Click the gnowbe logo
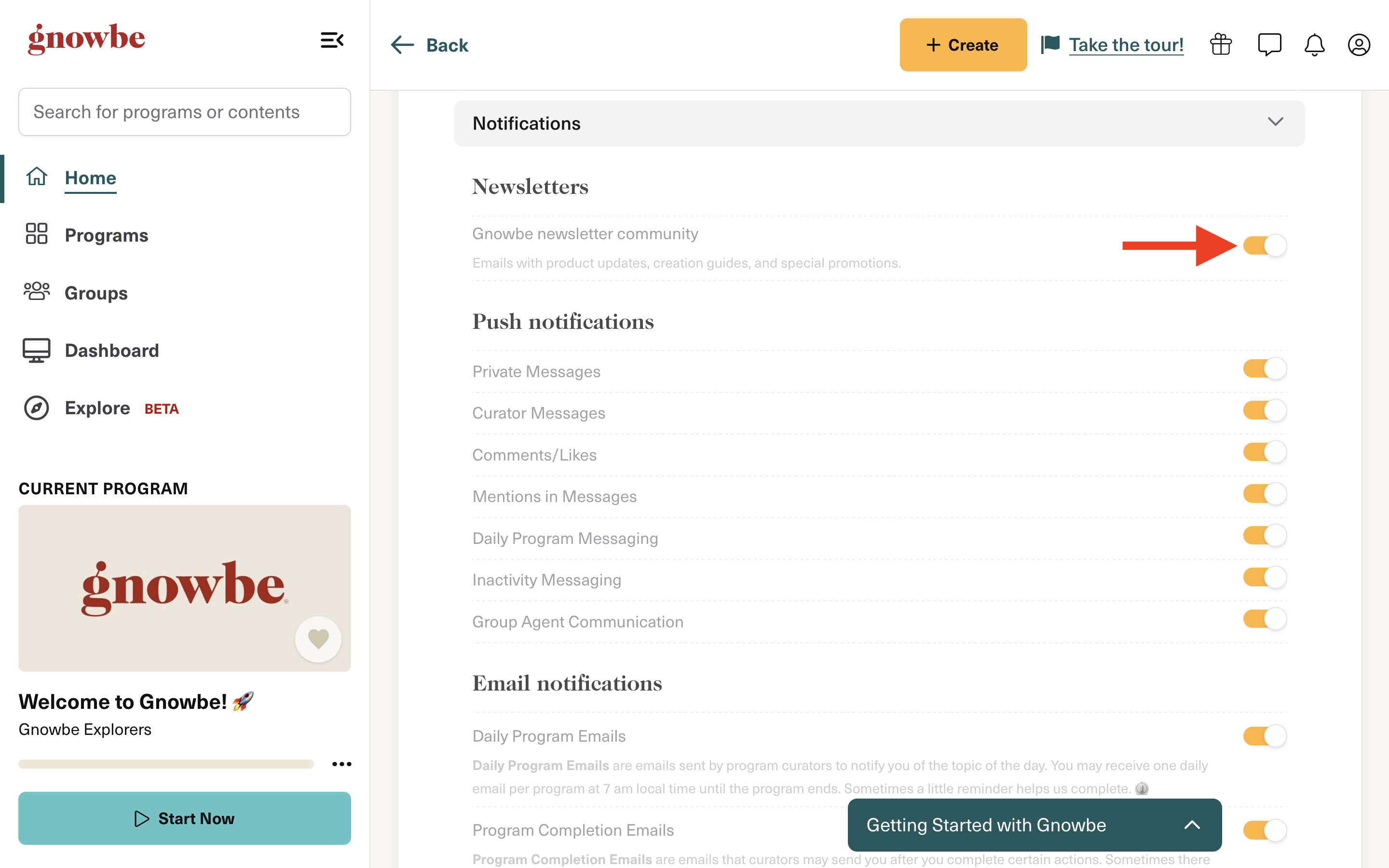Screen dimensions: 1389x868 click(x=86, y=39)
